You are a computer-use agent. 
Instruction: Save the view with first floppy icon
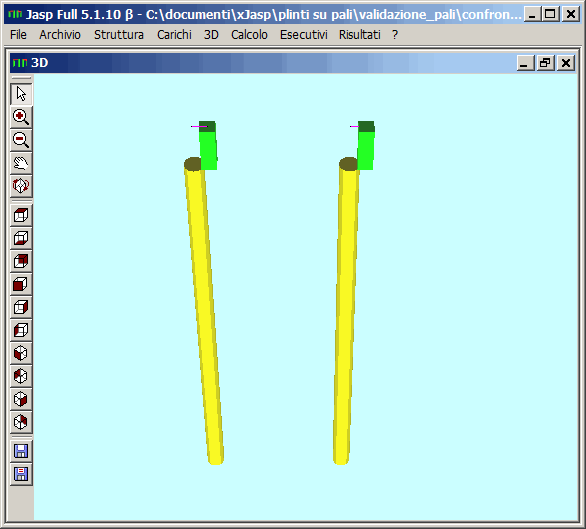point(21,451)
